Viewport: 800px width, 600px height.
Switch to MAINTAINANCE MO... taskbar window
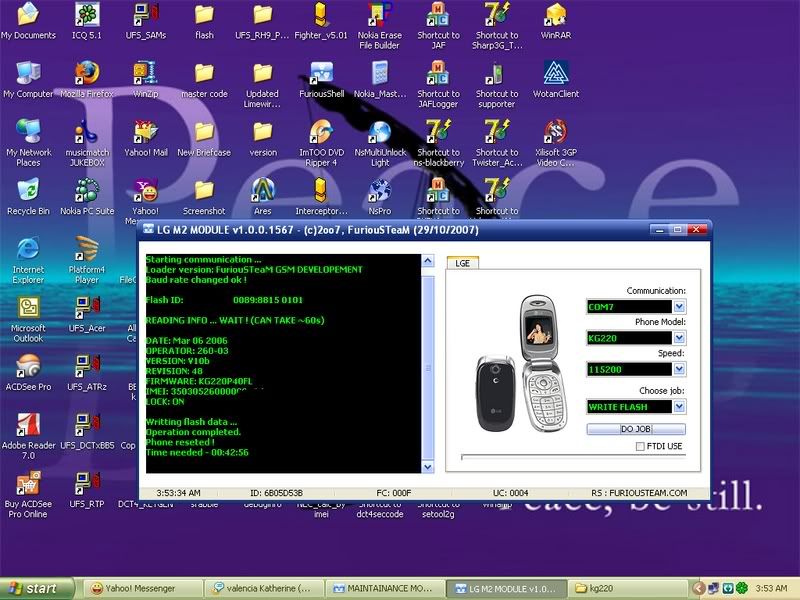[x=385, y=588]
